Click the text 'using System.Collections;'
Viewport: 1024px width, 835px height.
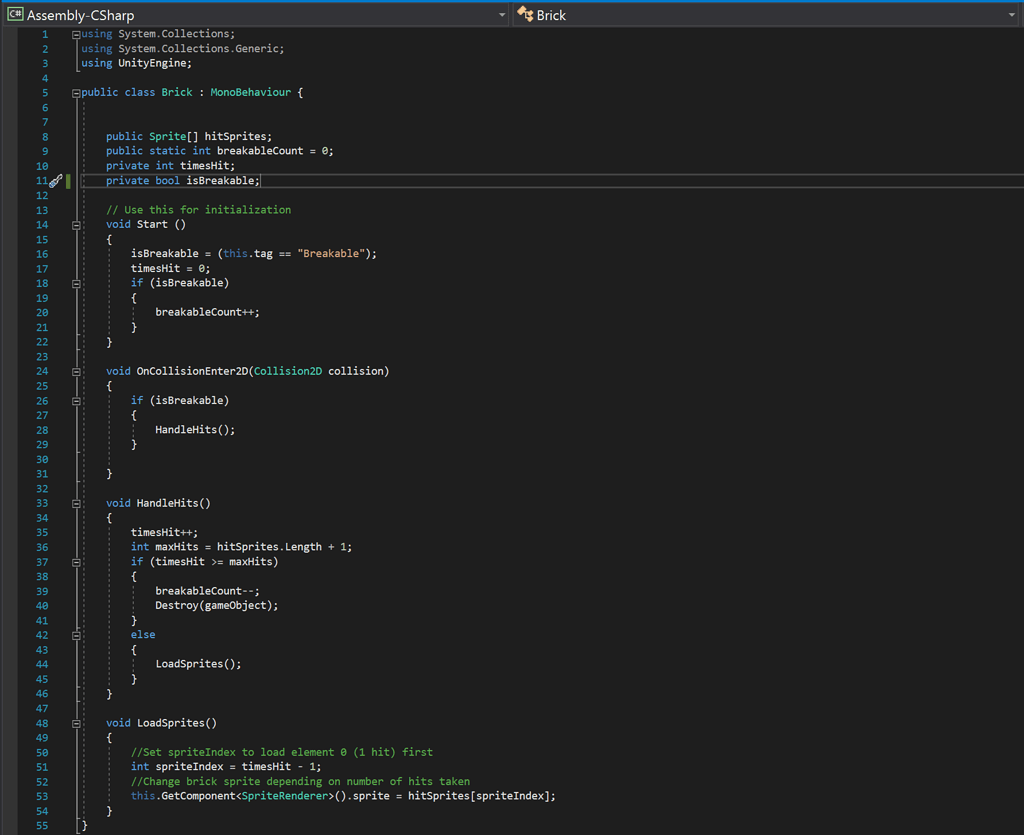(x=158, y=34)
